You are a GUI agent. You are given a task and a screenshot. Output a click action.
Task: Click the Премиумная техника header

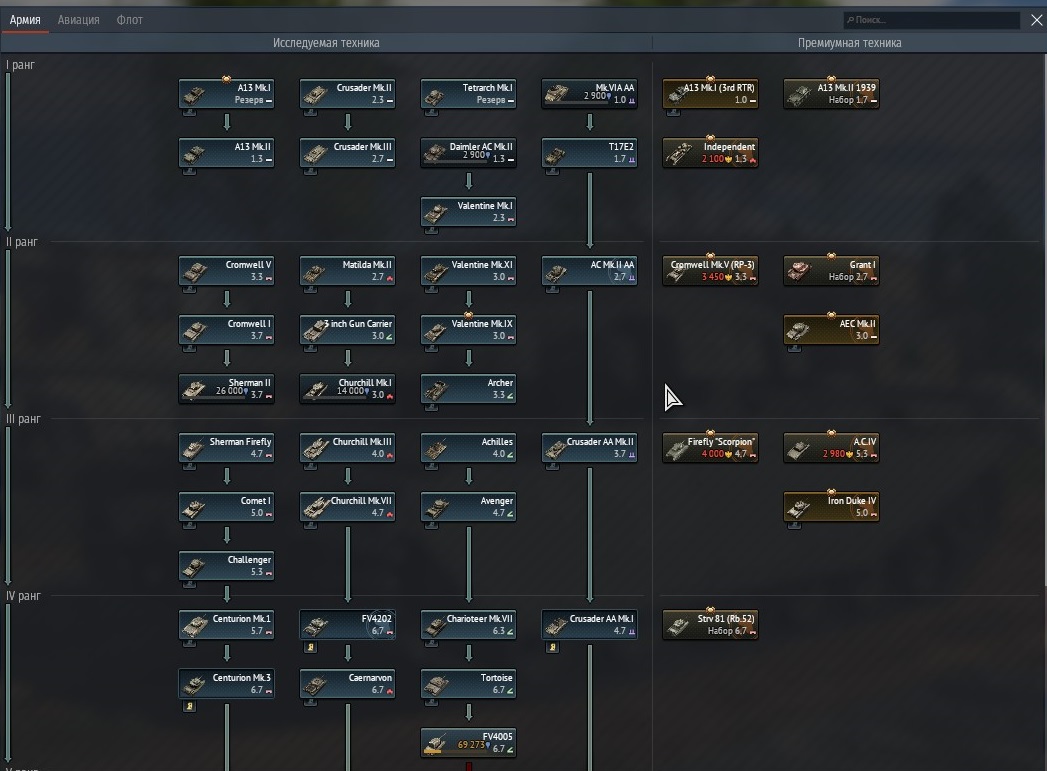click(849, 43)
